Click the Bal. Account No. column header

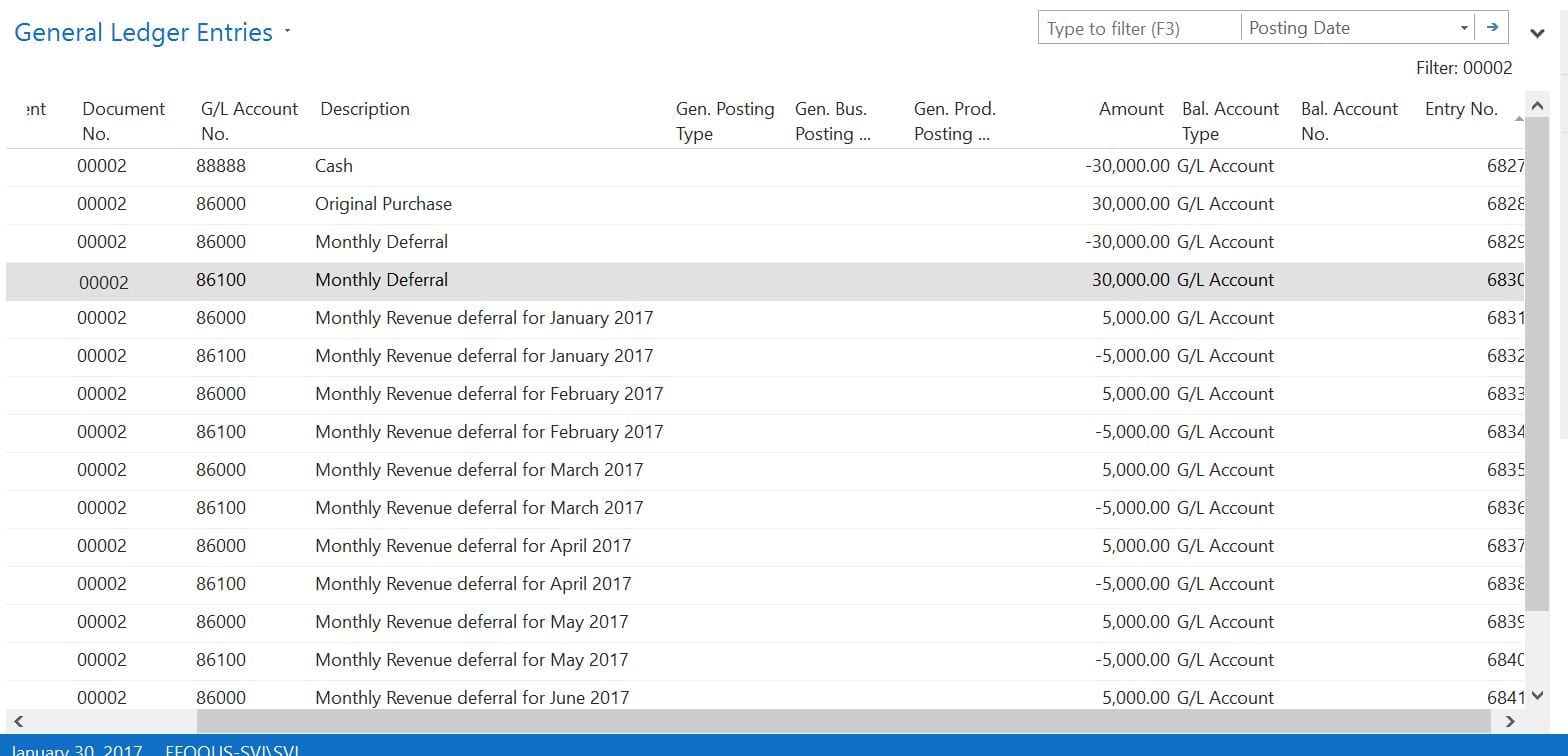pyautogui.click(x=1349, y=121)
